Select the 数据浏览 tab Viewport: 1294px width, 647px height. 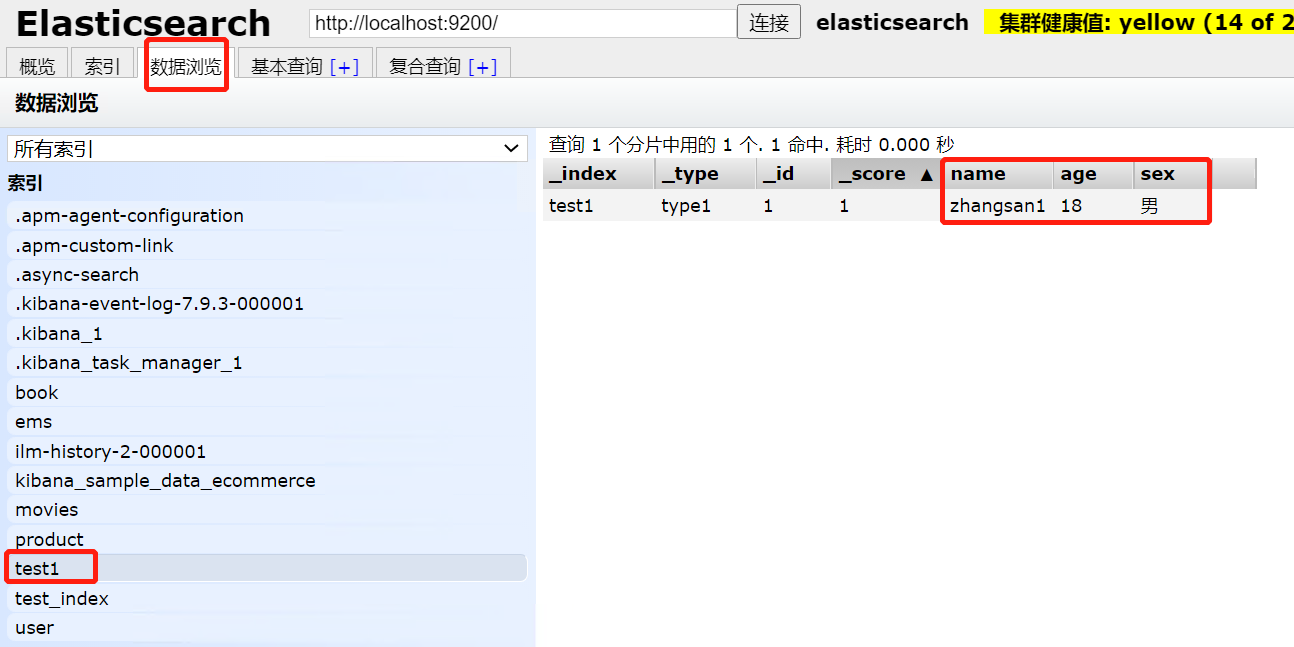[x=186, y=66]
